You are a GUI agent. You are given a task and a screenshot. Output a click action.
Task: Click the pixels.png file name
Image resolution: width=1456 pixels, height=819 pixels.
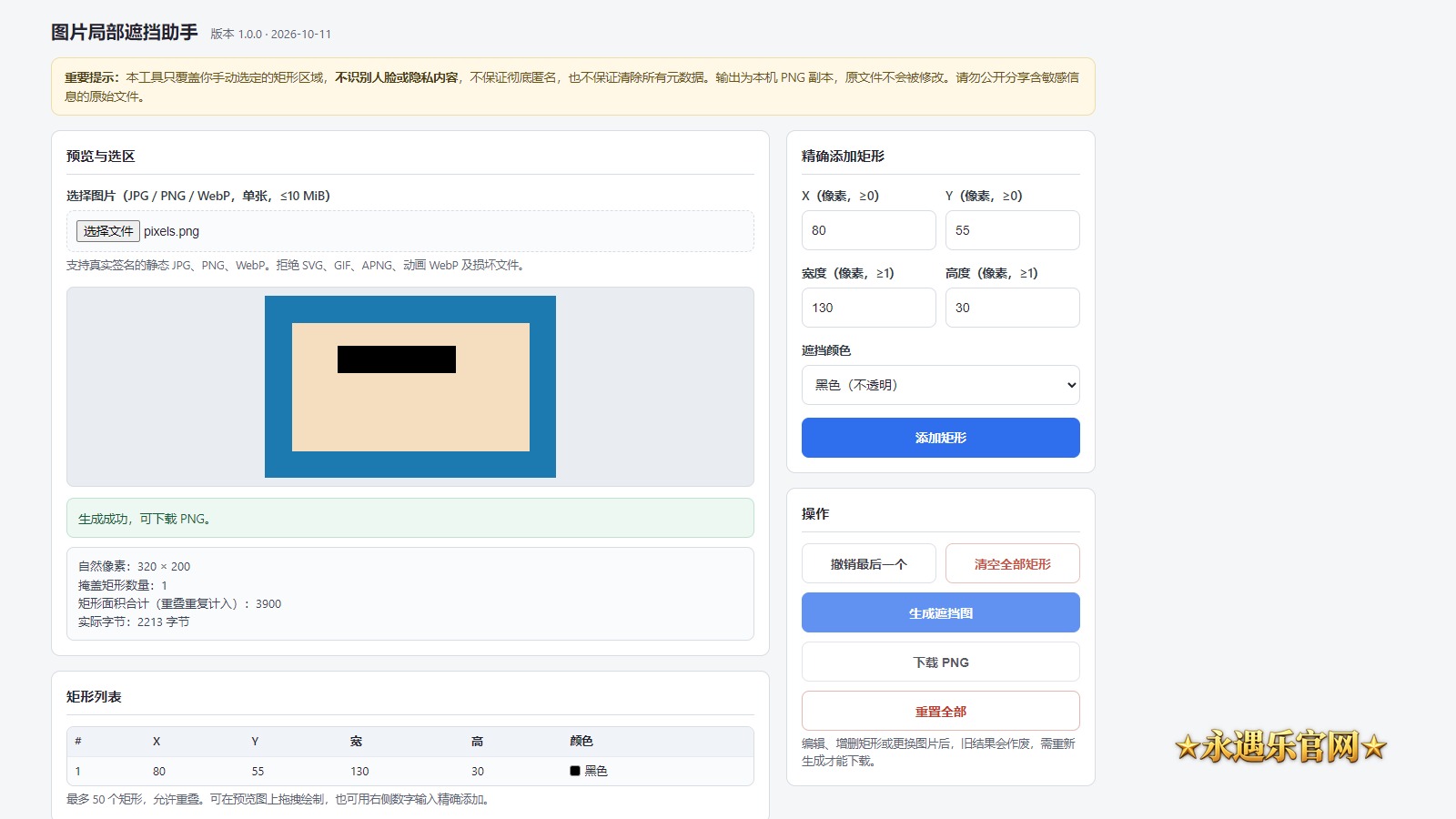click(171, 231)
